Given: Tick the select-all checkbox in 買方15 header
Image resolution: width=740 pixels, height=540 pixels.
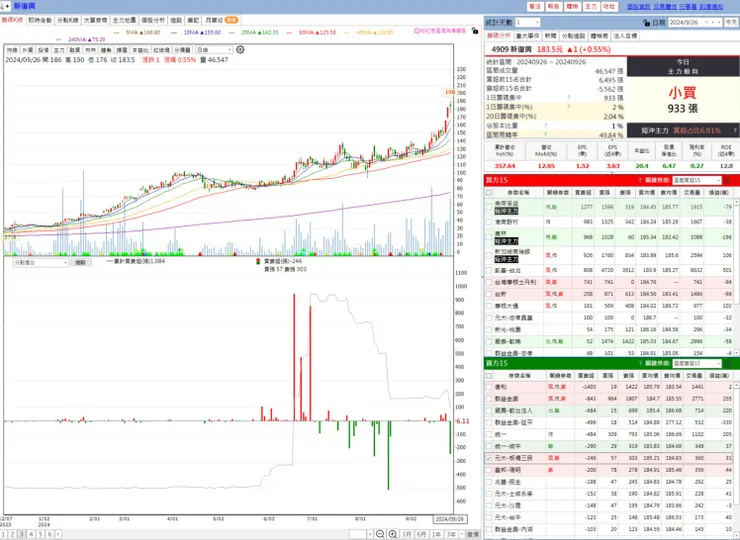Looking at the screenshot, I should point(489,193).
